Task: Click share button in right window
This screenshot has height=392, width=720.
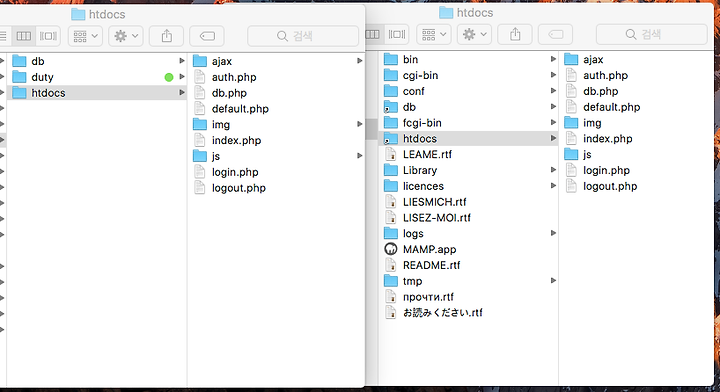Action: point(515,34)
